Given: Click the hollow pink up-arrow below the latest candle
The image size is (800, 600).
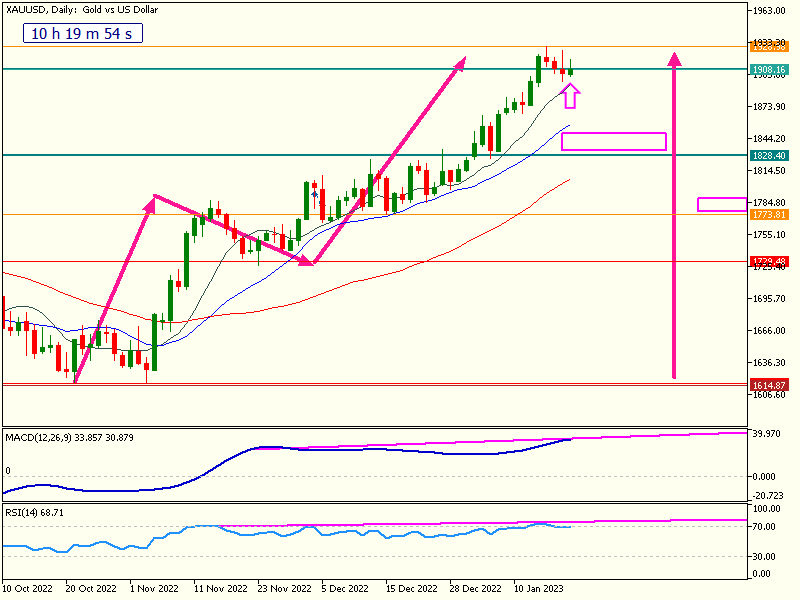Looking at the screenshot, I should [570, 96].
